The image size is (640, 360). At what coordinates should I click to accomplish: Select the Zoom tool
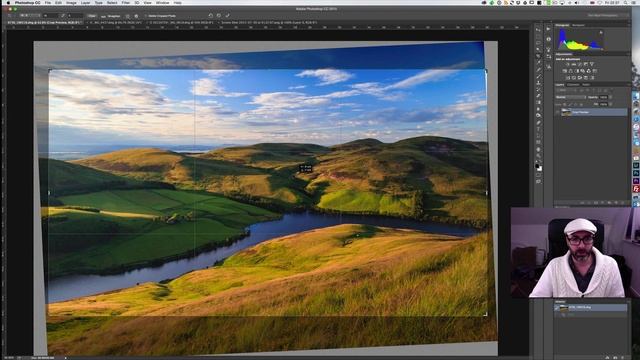pyautogui.click(x=538, y=156)
